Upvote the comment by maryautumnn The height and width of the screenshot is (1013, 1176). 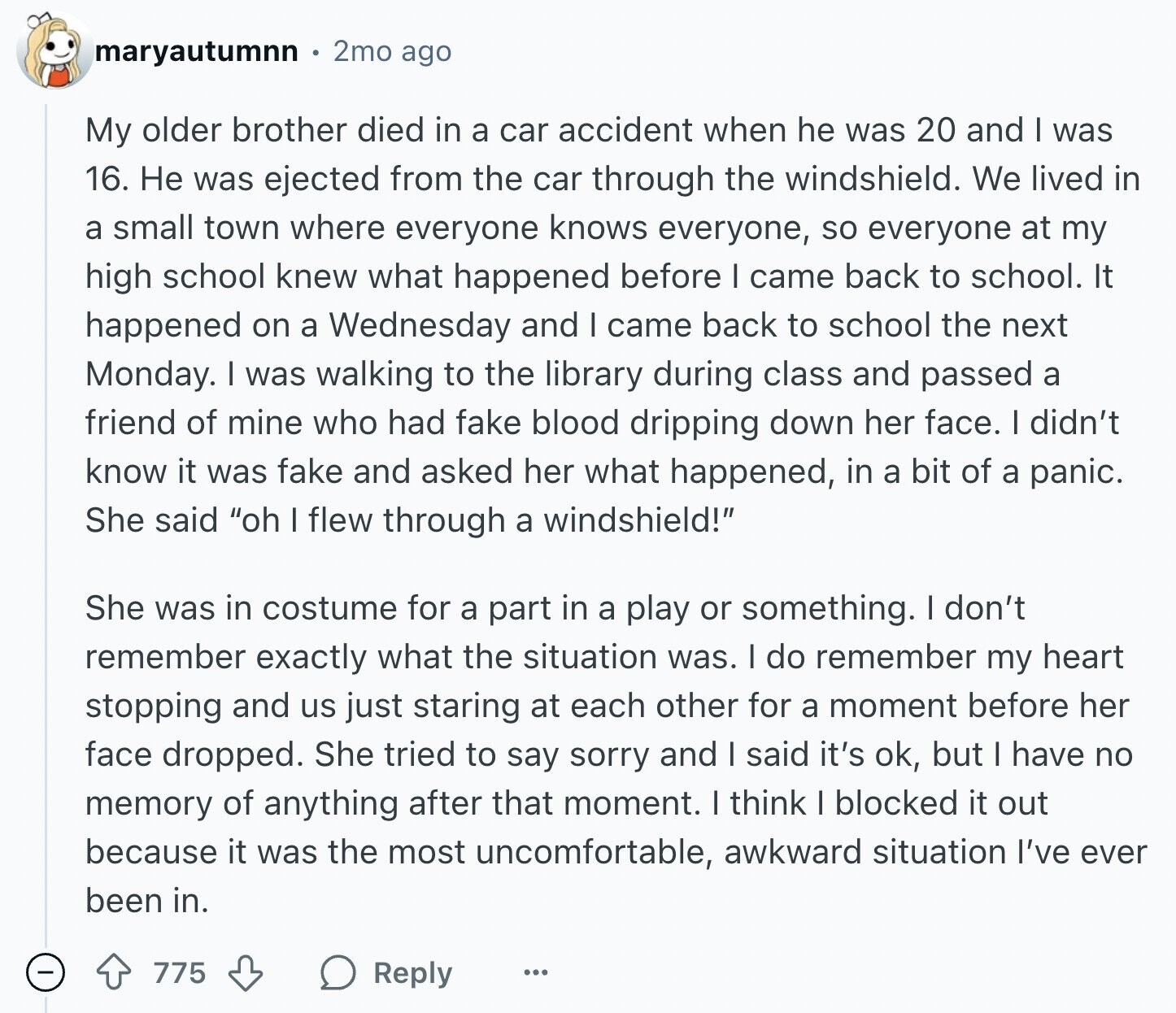pos(114,972)
